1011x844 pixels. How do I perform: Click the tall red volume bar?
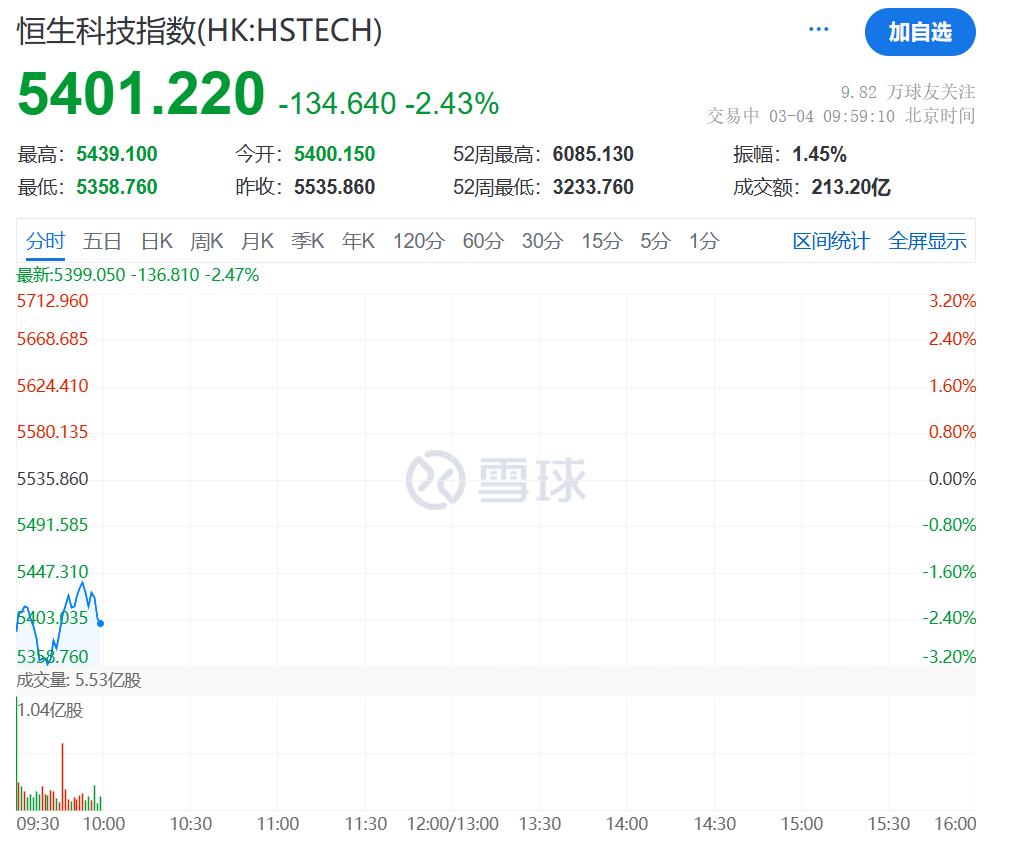[x=62, y=777]
